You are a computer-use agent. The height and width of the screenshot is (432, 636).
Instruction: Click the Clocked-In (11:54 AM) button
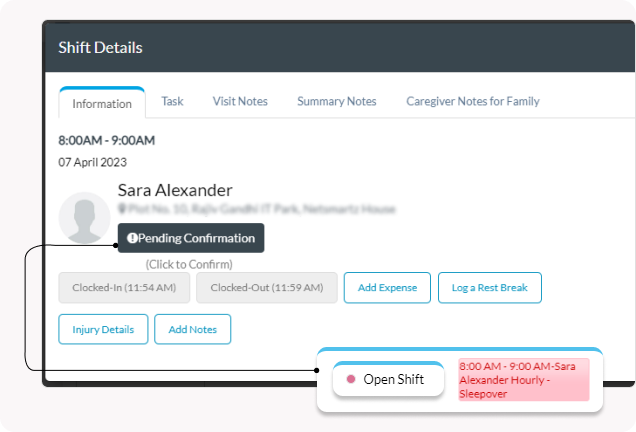click(x=124, y=288)
